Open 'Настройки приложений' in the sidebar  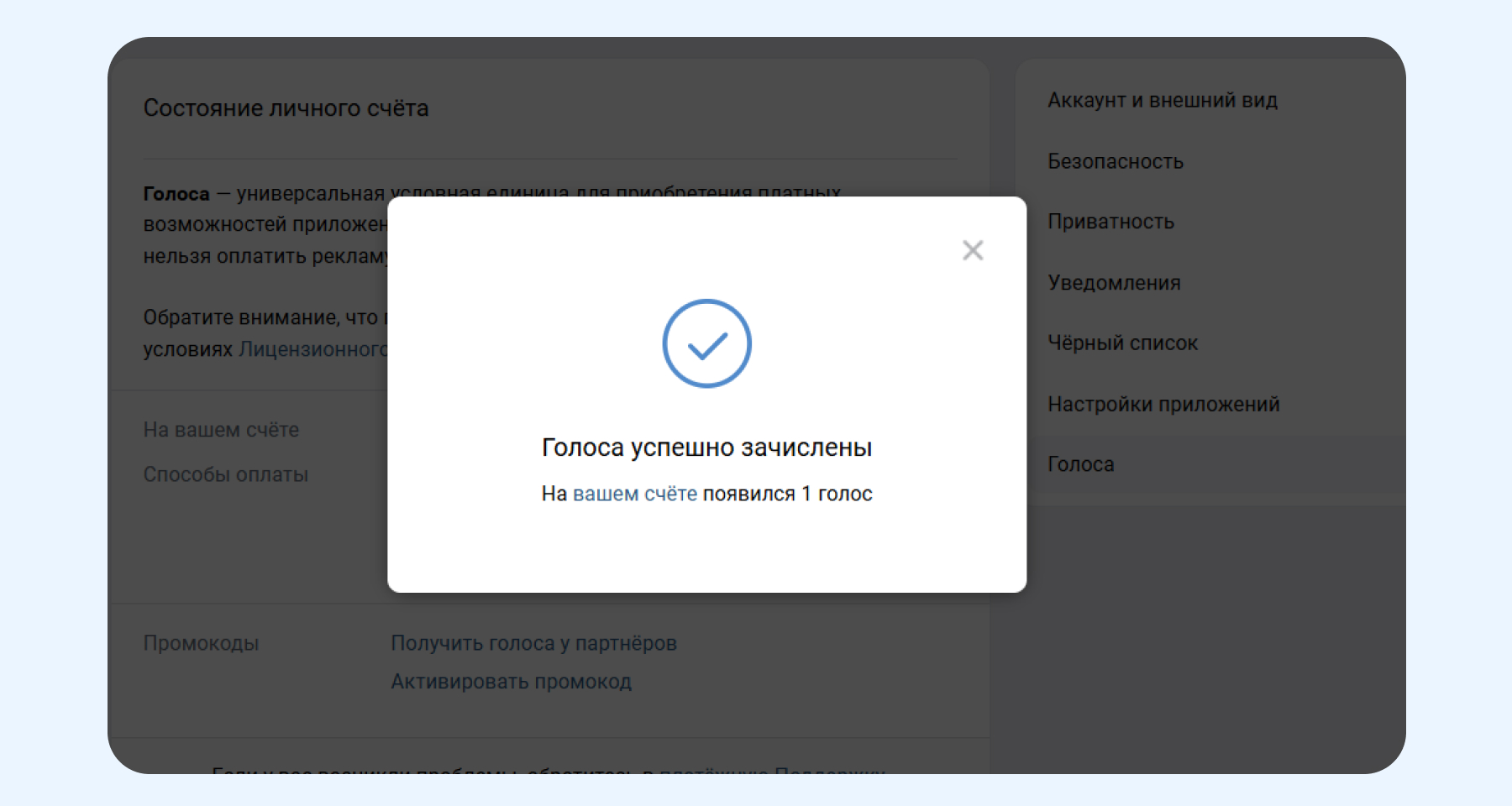click(1163, 404)
